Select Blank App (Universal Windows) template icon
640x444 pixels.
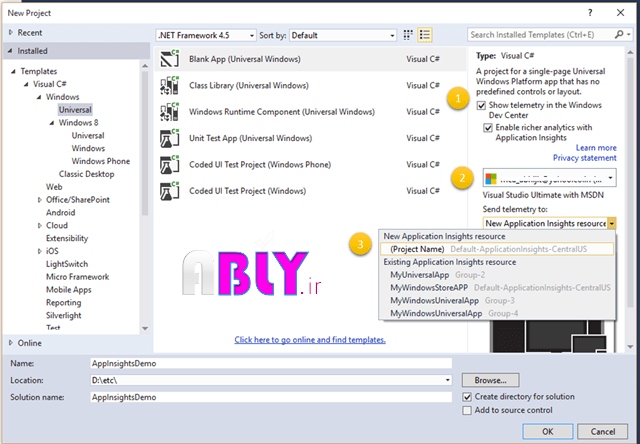pyautogui.click(x=169, y=59)
